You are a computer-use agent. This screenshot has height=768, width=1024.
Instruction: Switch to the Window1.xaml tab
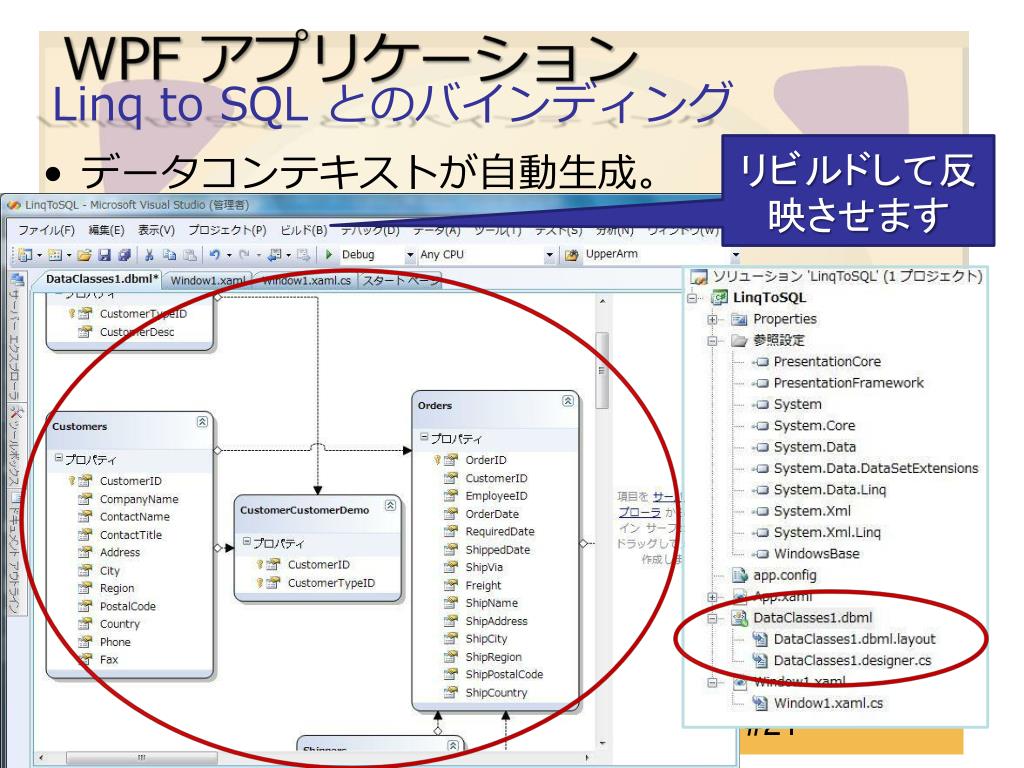[x=208, y=280]
